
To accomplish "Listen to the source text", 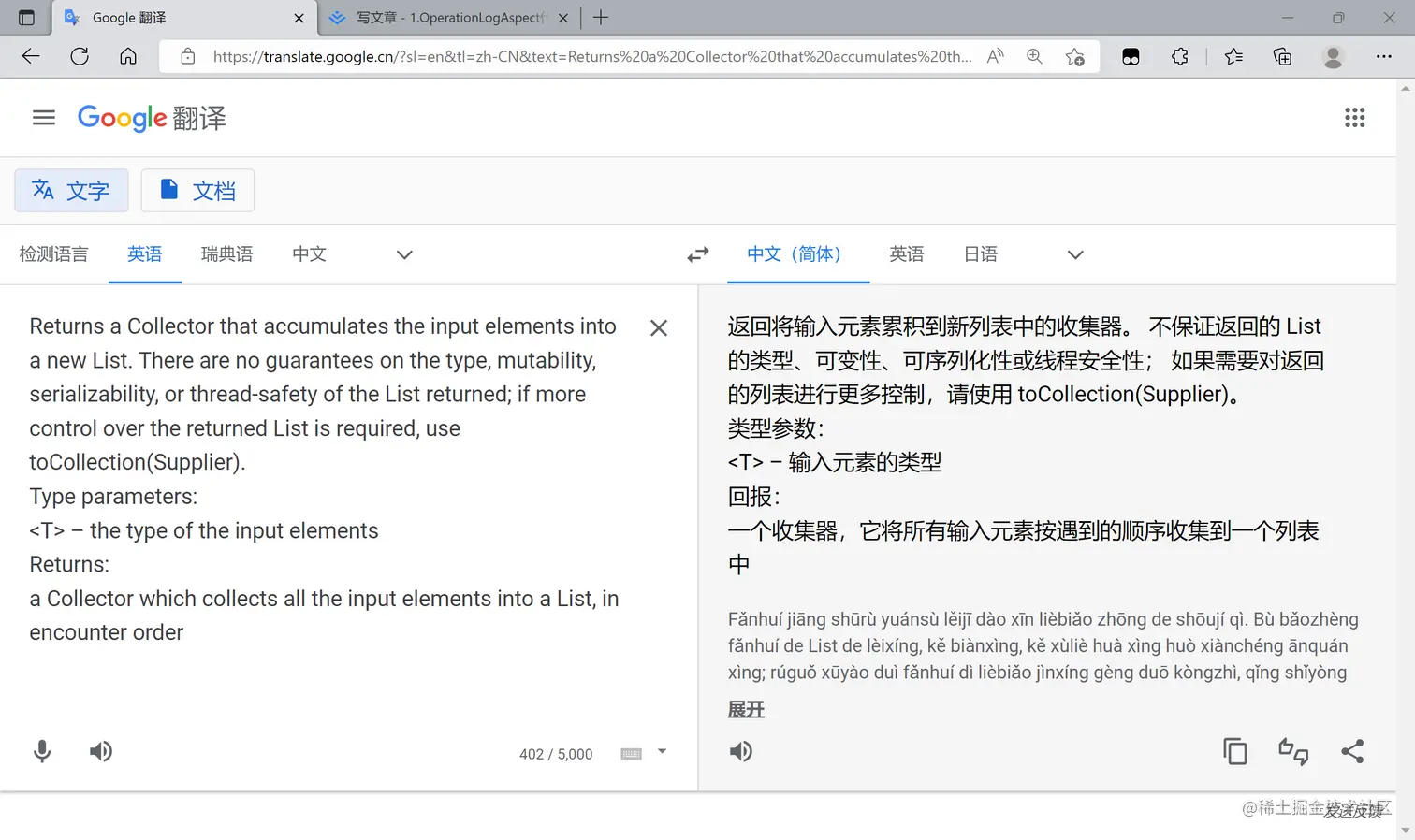I will [x=101, y=751].
